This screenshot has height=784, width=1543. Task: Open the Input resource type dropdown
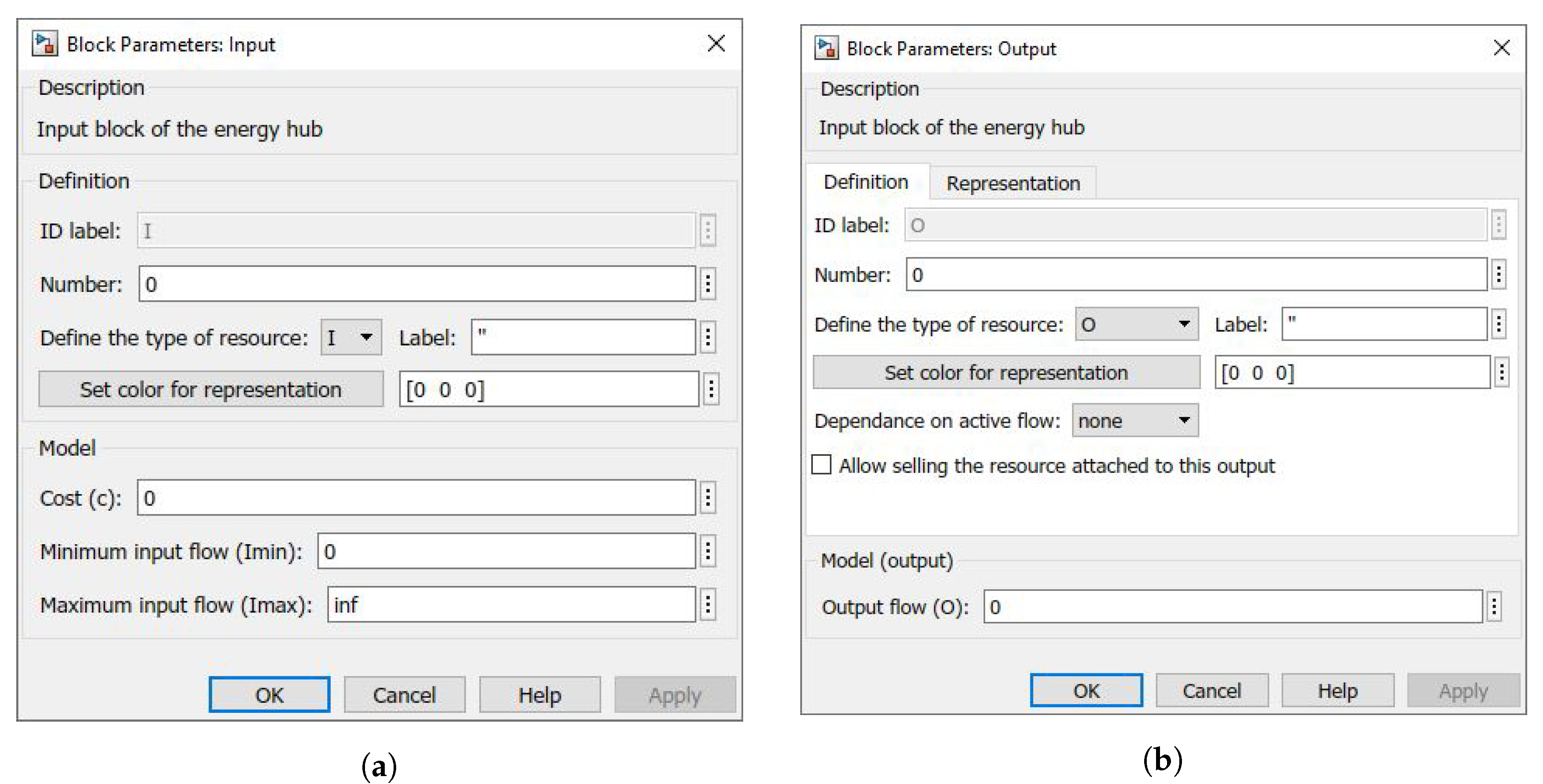(351, 337)
